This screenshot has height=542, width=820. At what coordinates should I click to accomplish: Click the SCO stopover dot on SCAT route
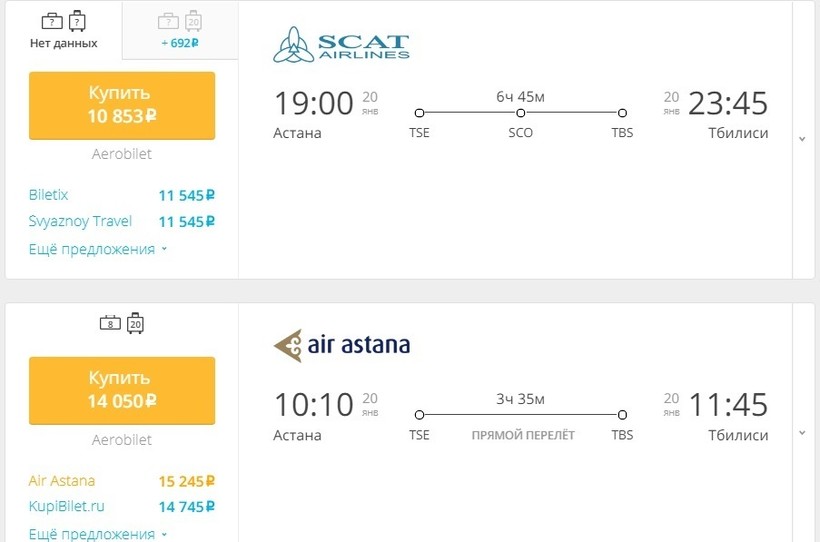point(520,113)
